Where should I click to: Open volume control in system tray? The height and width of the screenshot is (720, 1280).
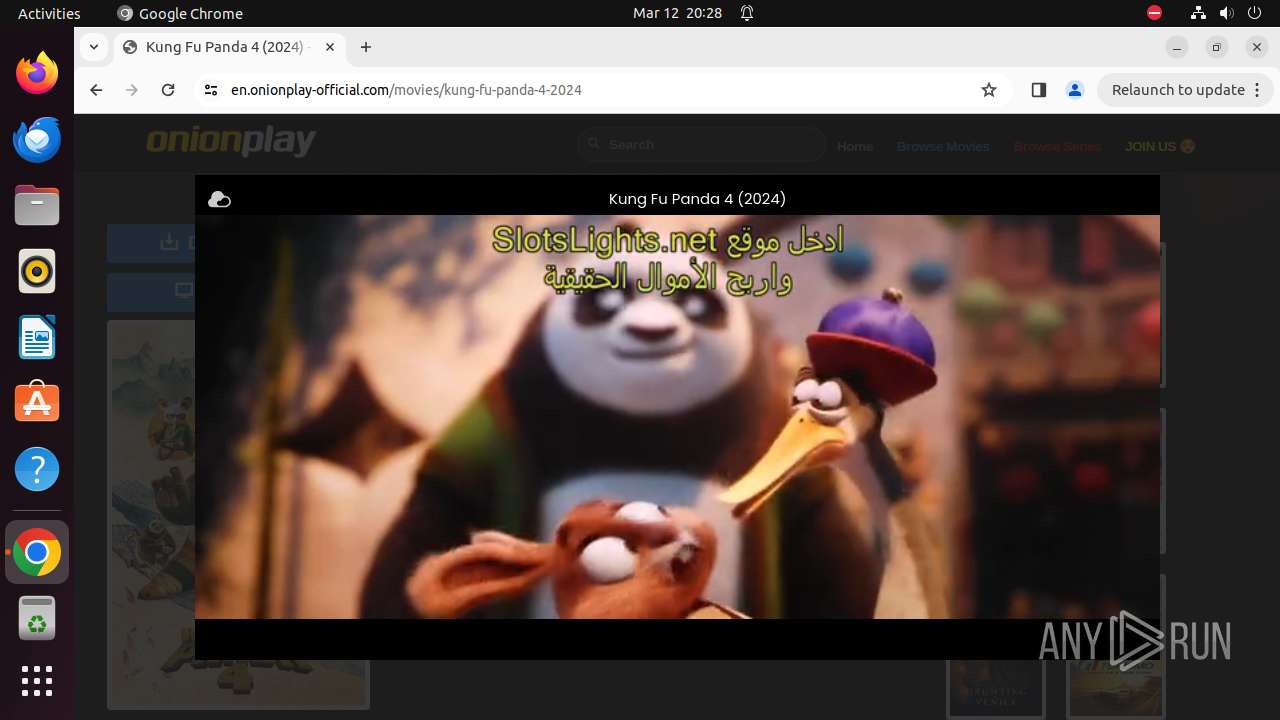pos(1227,13)
